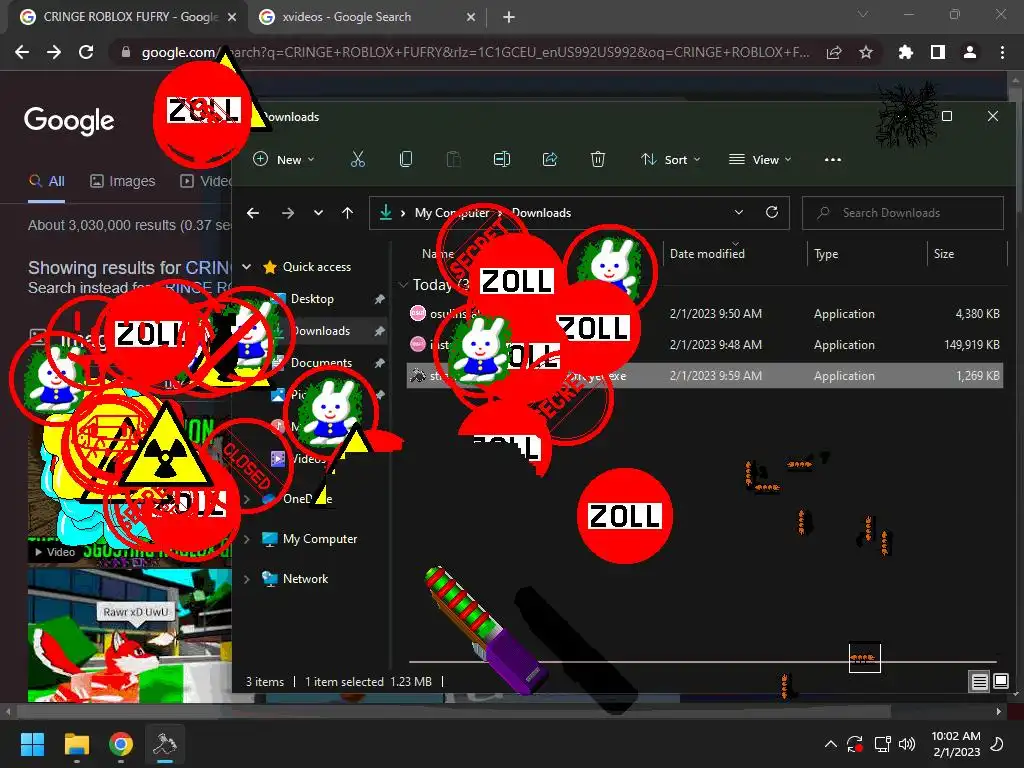Select Desktop in Quick access
This screenshot has height=768, width=1024.
[312, 298]
